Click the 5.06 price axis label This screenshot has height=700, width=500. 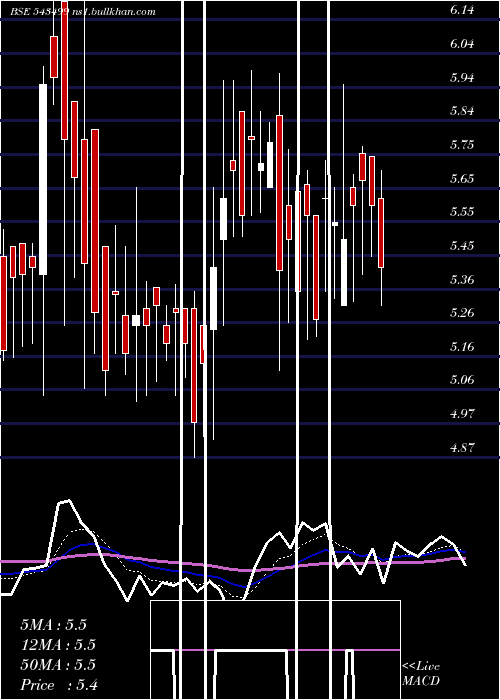(462, 380)
